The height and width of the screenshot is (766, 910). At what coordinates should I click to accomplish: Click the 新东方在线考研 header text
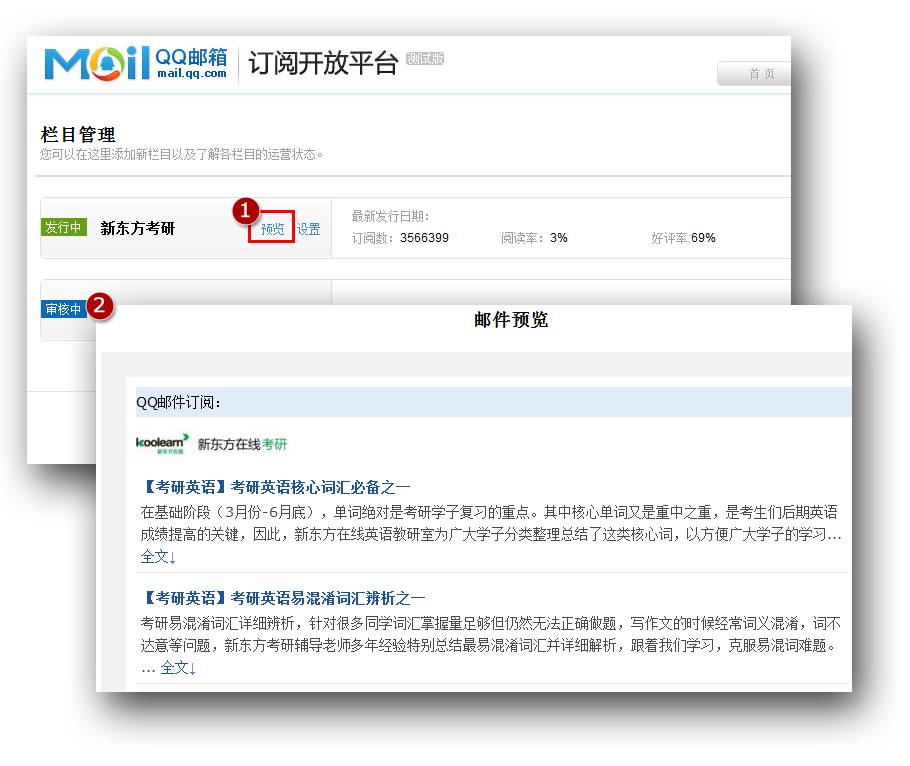click(x=242, y=444)
